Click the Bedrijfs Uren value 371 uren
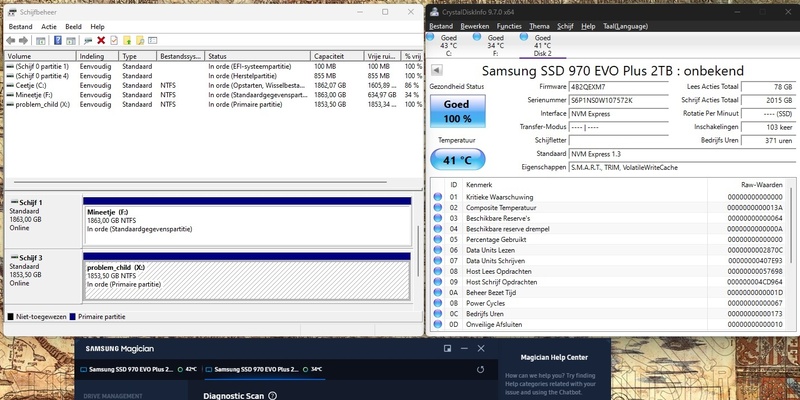The width and height of the screenshot is (800, 400). coord(768,140)
